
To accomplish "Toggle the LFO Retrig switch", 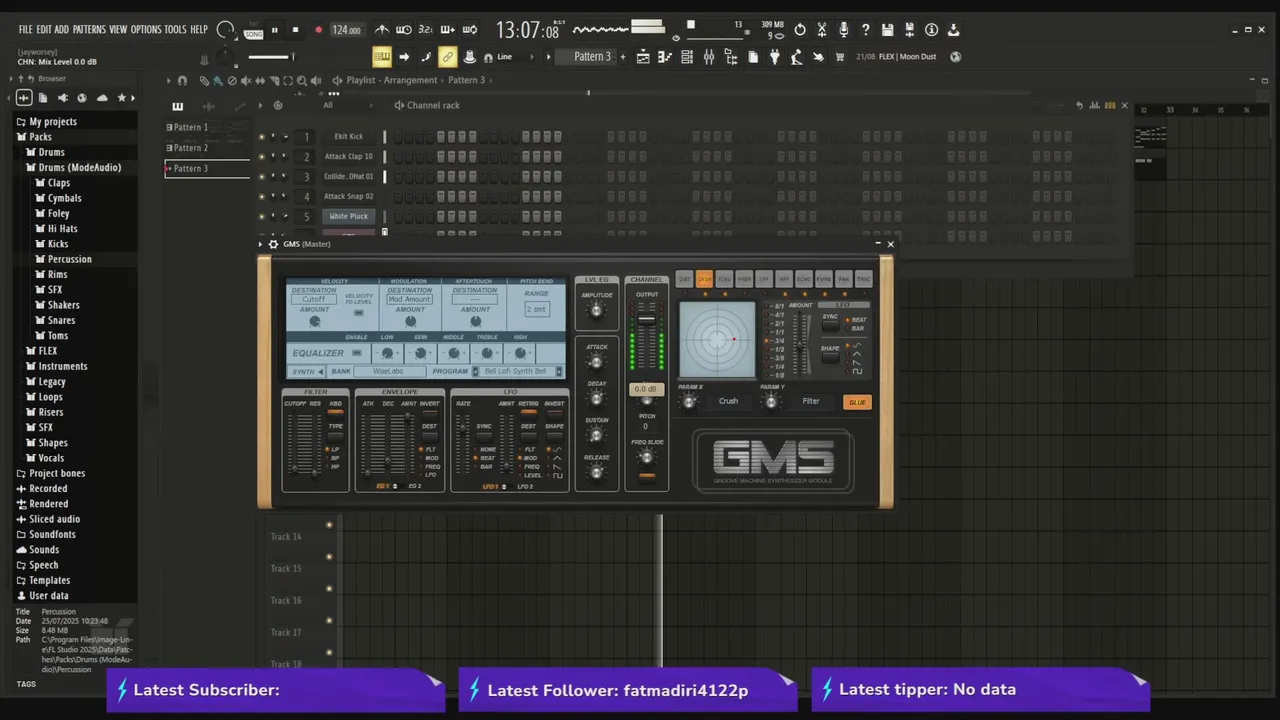I will (529, 413).
